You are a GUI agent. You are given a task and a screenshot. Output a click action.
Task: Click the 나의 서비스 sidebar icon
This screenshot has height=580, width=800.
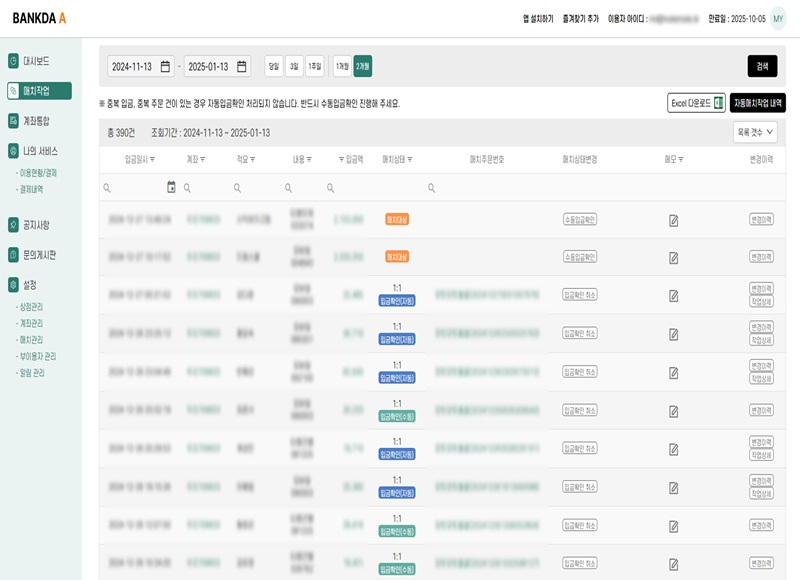click(13, 151)
